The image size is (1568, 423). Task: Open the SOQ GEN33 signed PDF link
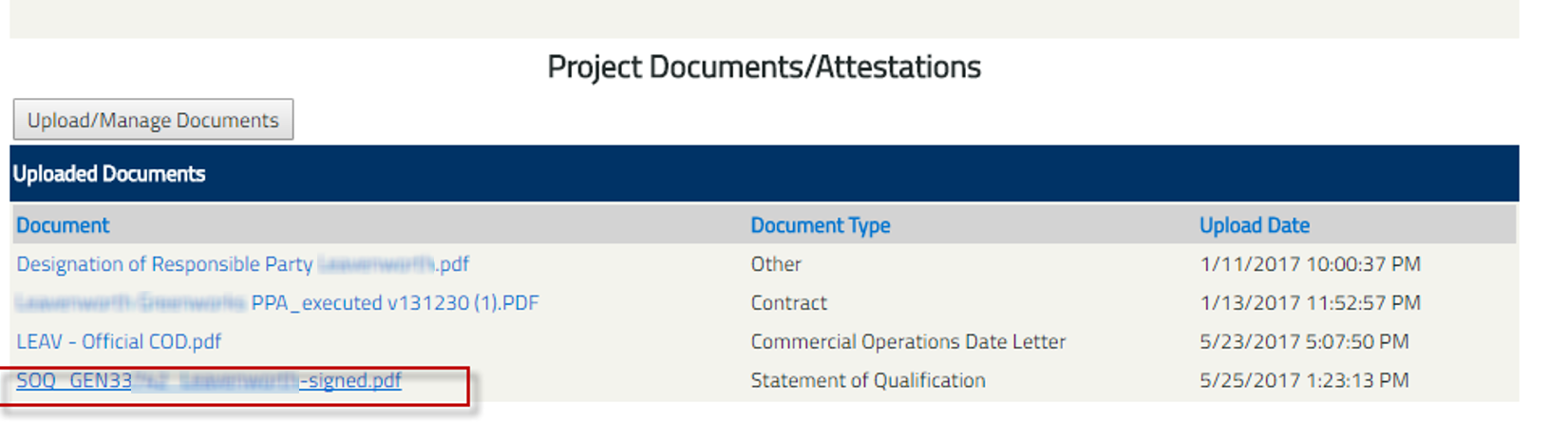[x=209, y=380]
